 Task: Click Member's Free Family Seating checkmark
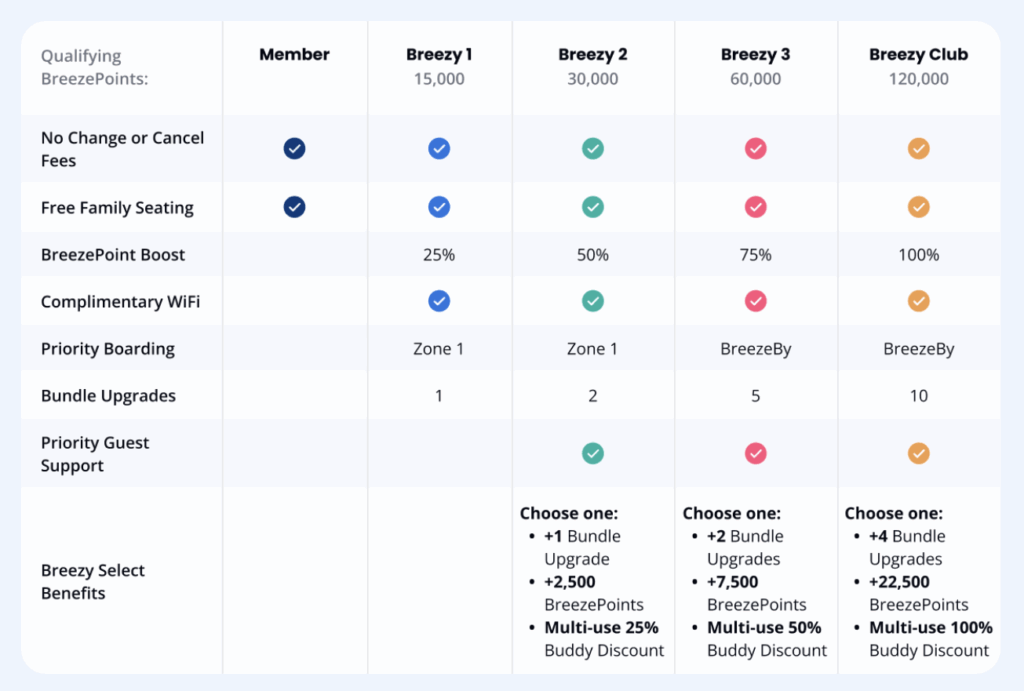click(x=294, y=207)
